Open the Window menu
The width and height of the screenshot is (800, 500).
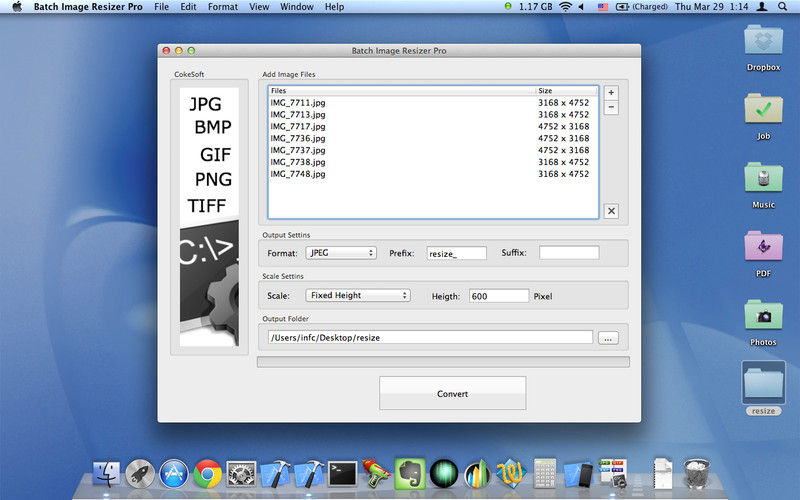pyautogui.click(x=296, y=7)
